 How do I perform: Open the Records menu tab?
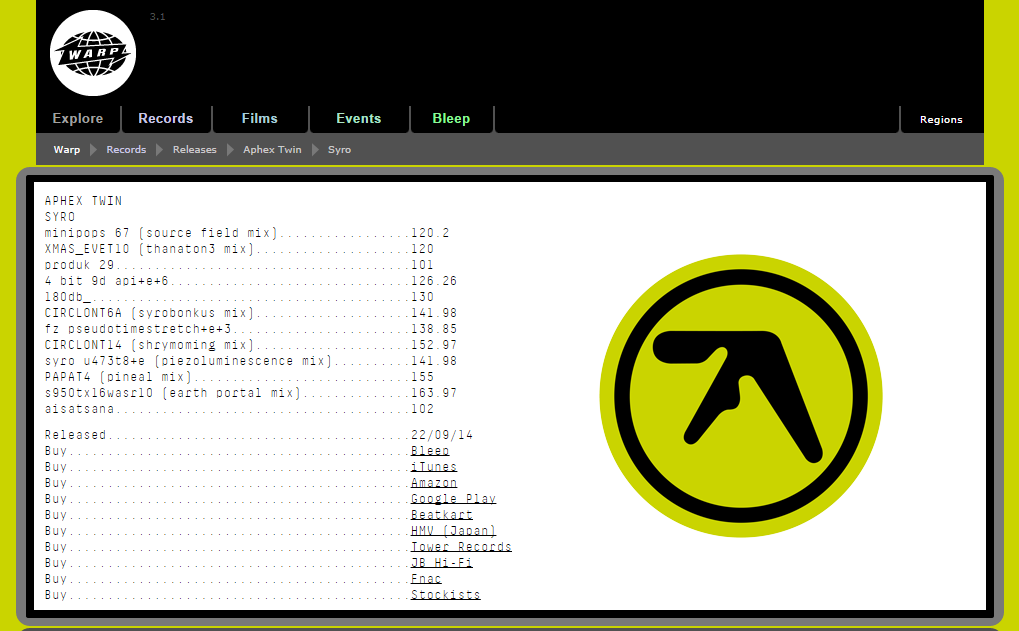[166, 118]
